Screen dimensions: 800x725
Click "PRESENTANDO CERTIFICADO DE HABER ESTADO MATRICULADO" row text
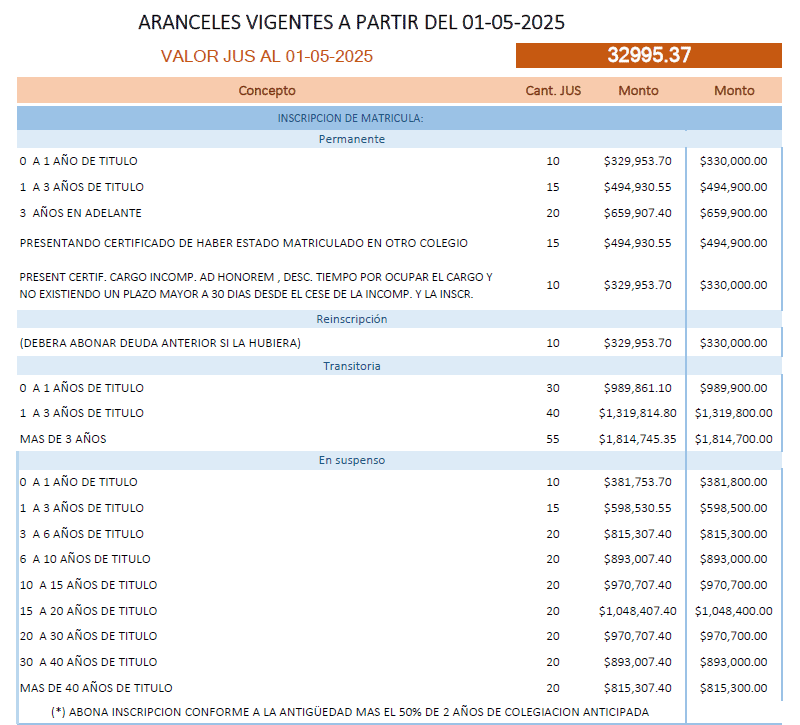click(x=243, y=243)
